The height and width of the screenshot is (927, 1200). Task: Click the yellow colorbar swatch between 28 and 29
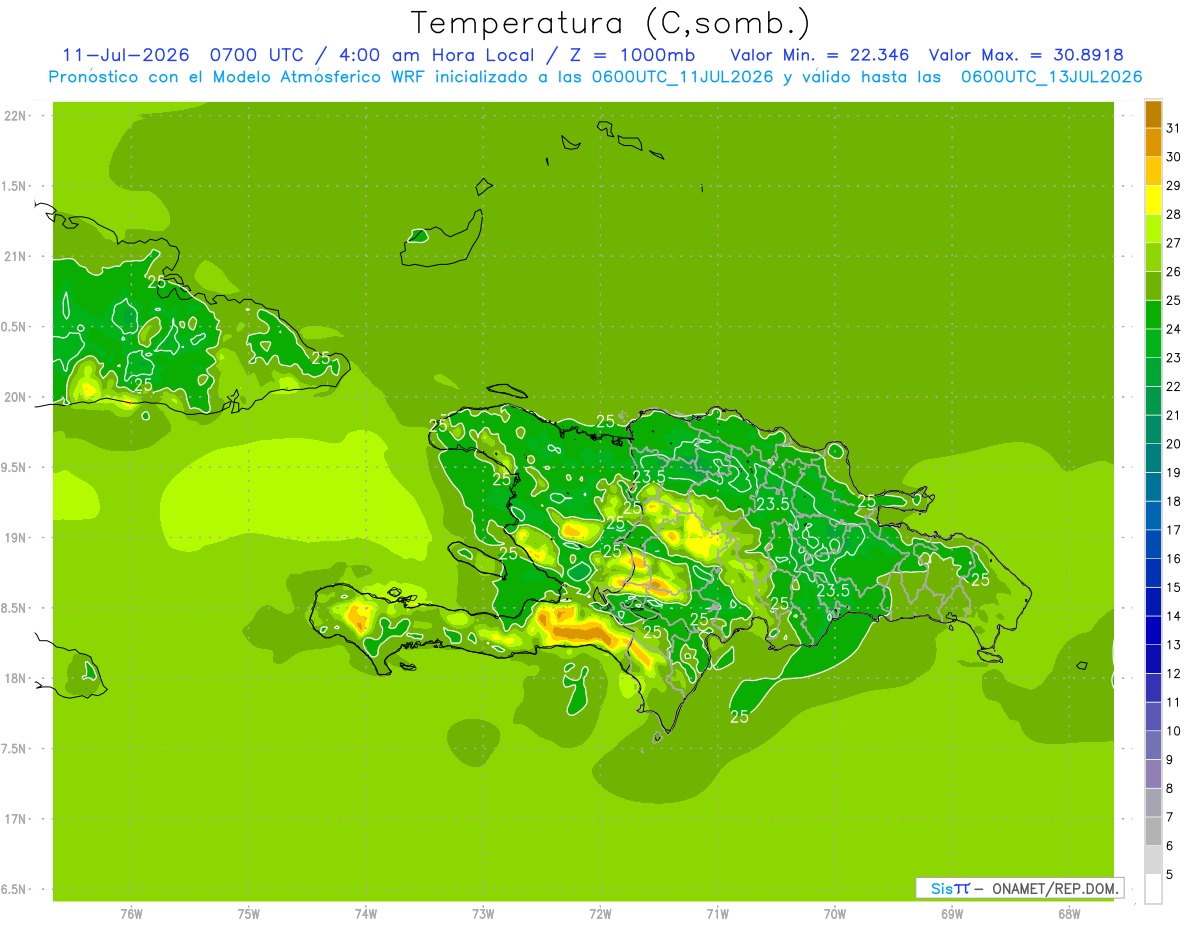pos(1153,200)
